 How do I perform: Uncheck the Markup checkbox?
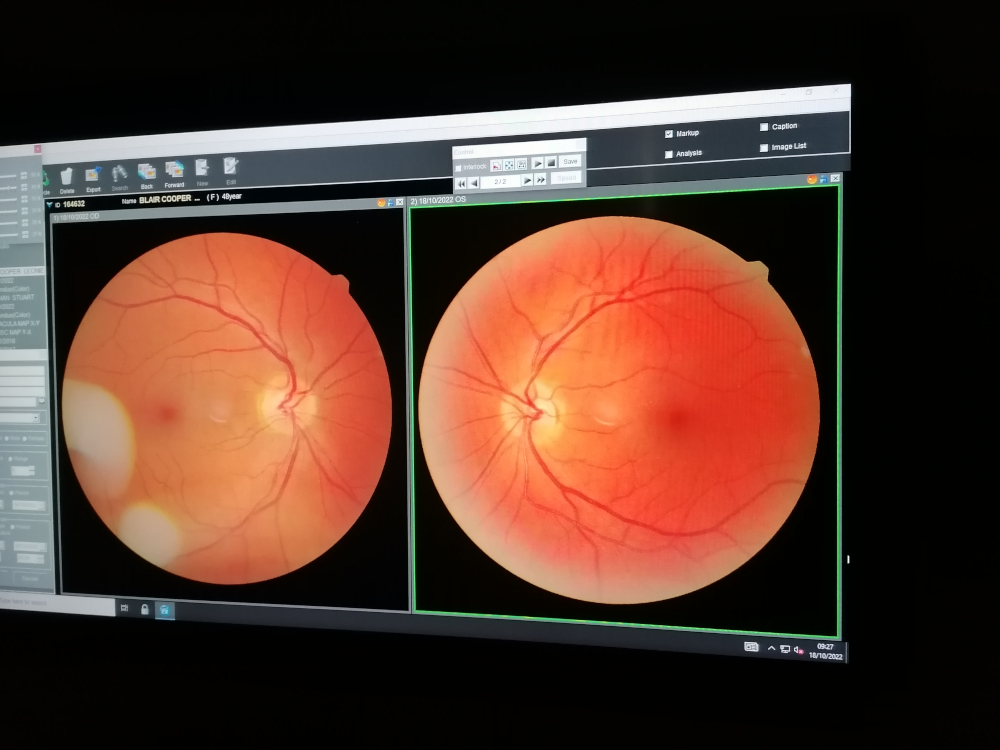pos(669,134)
